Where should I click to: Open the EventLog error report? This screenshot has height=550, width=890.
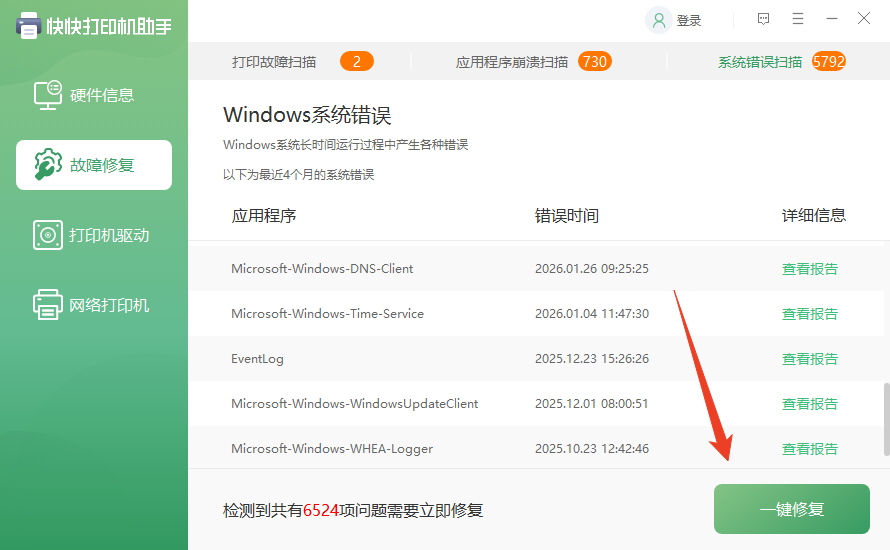809,359
